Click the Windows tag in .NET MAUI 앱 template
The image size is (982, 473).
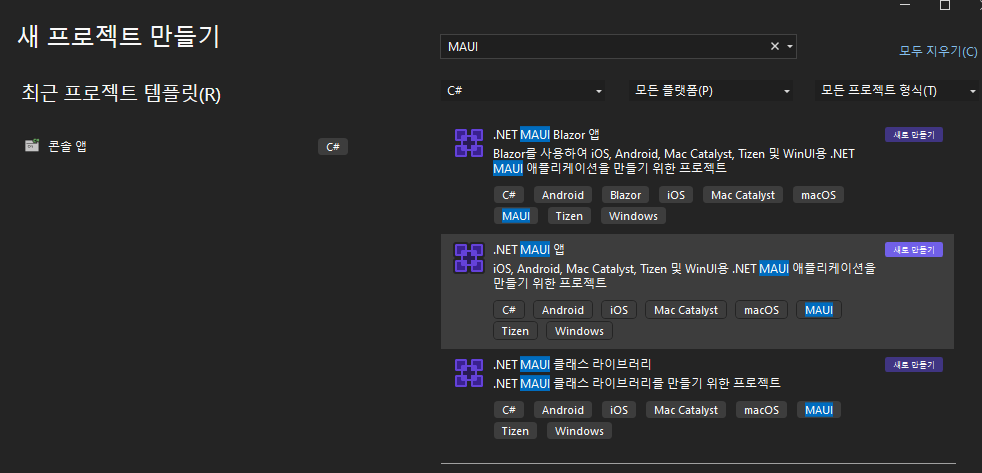(x=579, y=331)
